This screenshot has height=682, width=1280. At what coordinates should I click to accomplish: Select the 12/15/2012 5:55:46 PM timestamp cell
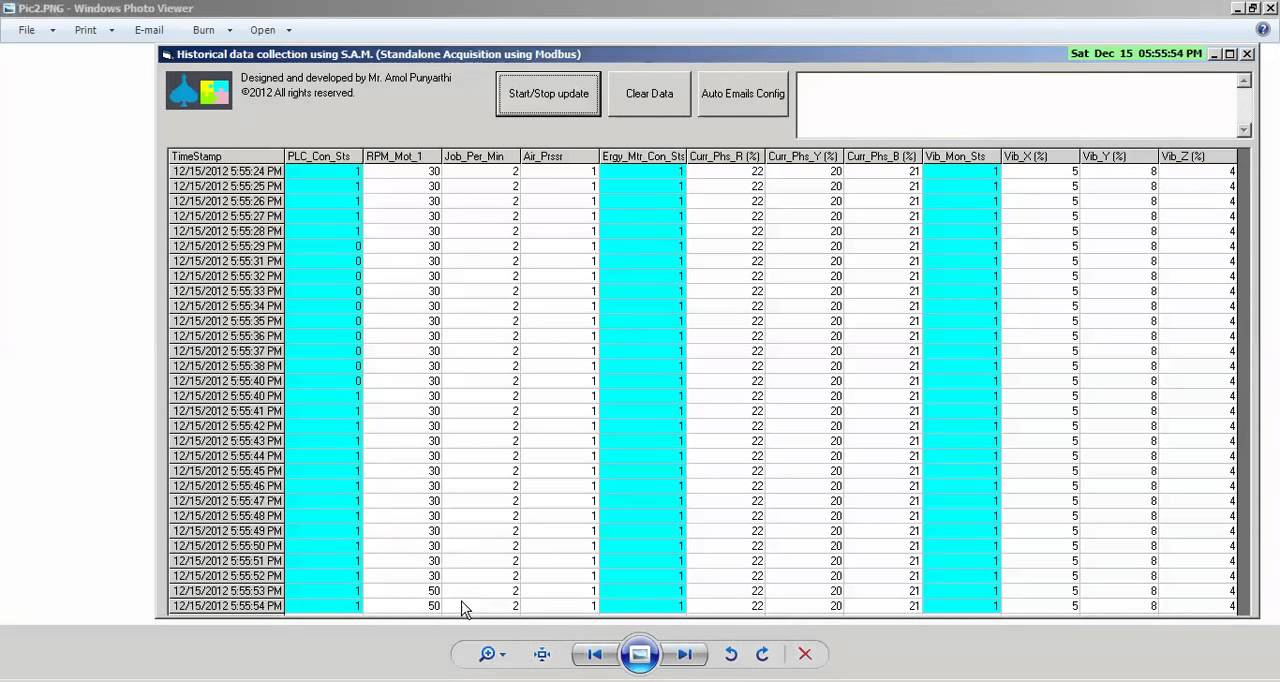[x=226, y=486]
